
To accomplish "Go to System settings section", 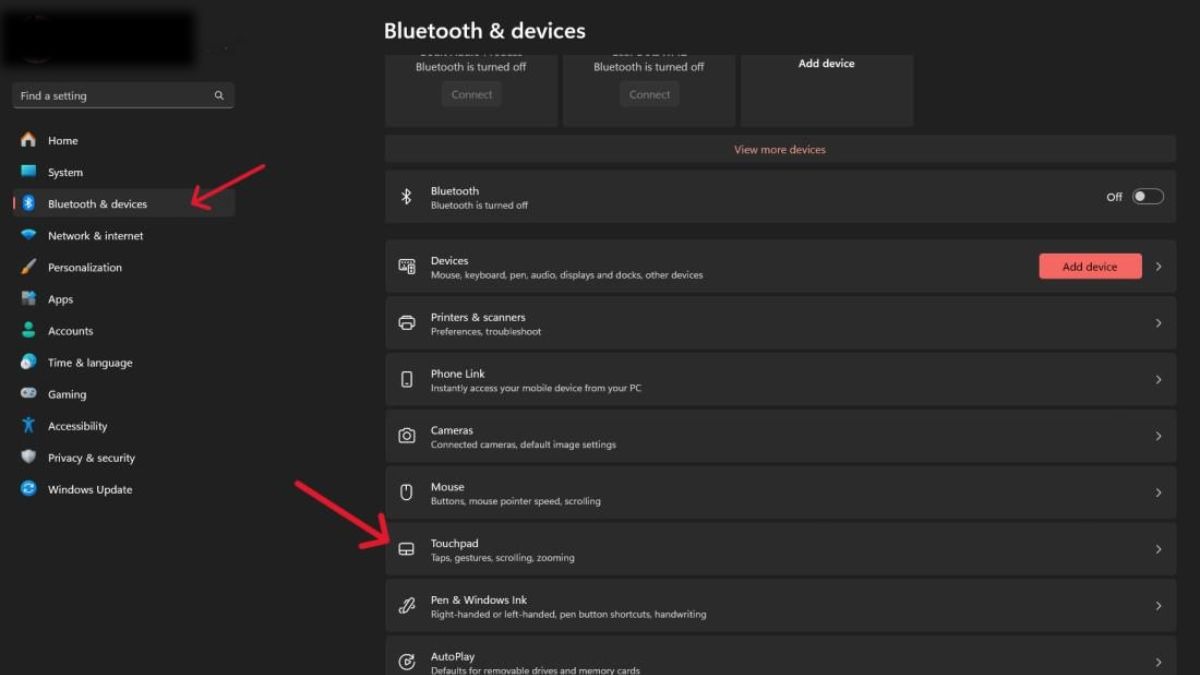I will click(124, 172).
